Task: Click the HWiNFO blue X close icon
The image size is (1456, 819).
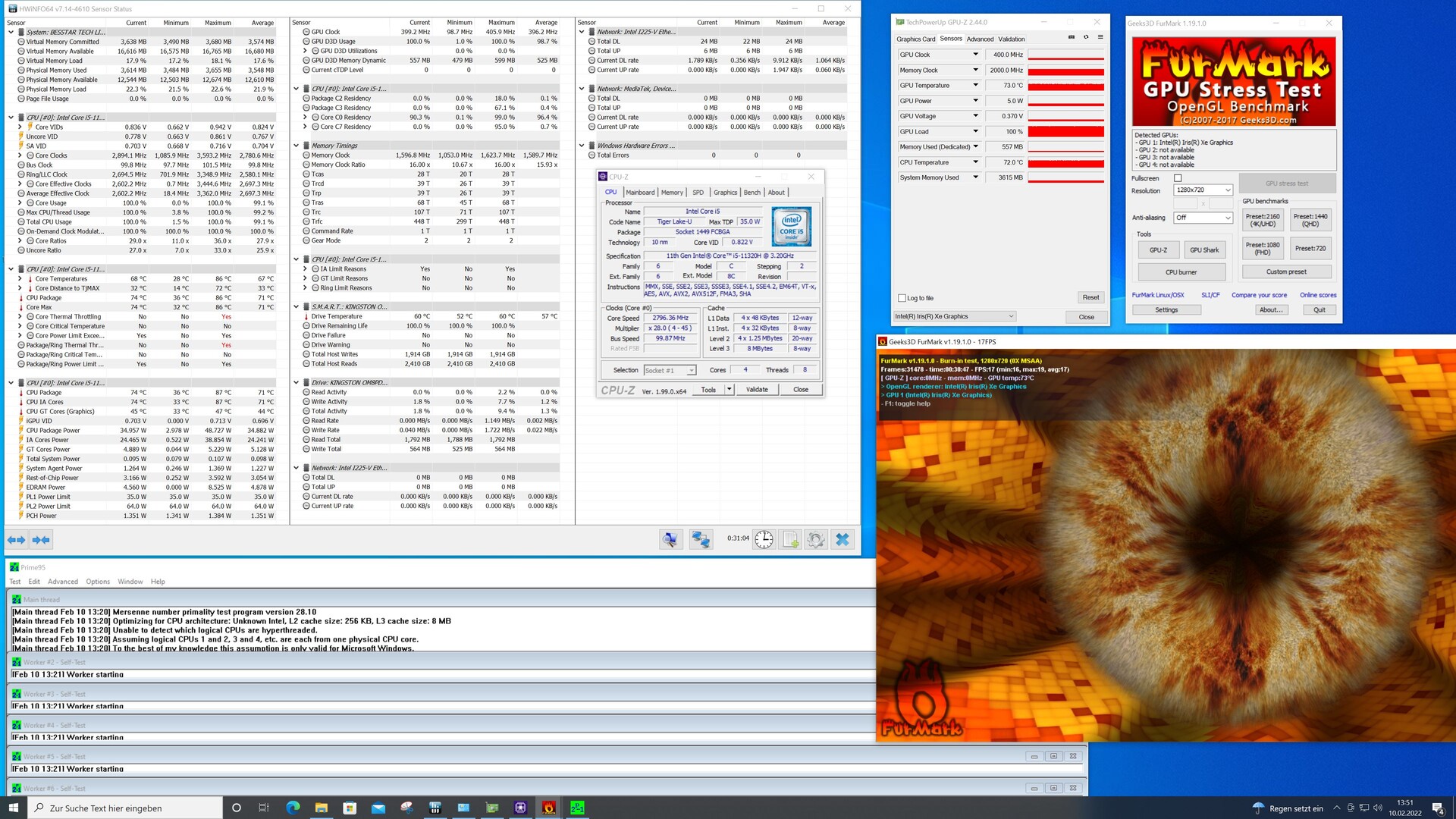Action: 843,539
